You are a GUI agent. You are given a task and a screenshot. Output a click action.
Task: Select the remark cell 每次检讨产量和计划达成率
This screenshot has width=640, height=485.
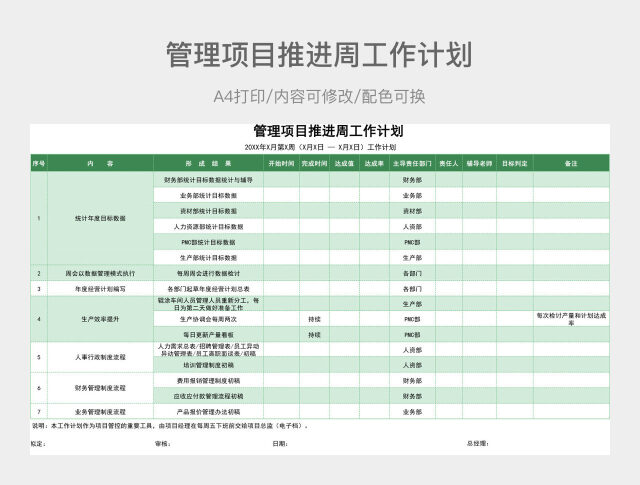click(x=571, y=319)
